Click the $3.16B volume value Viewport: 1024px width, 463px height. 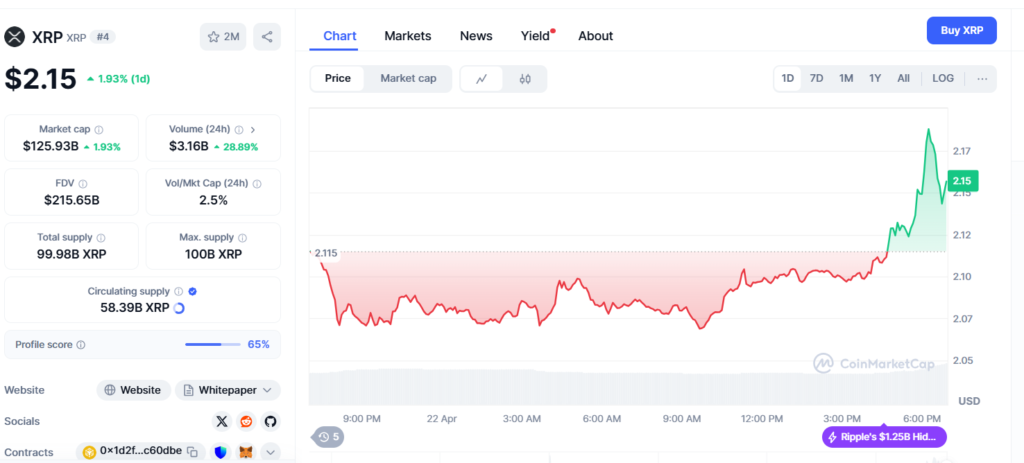[188, 146]
